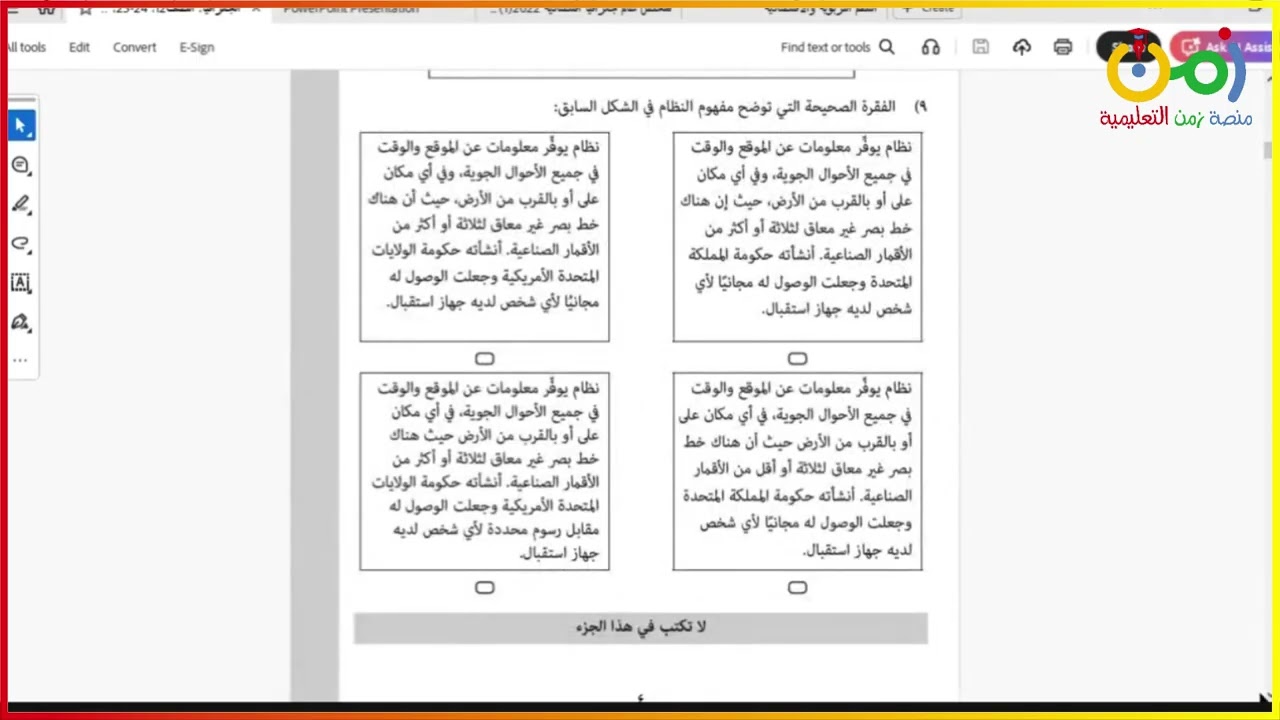Click the save disk icon

tap(981, 47)
